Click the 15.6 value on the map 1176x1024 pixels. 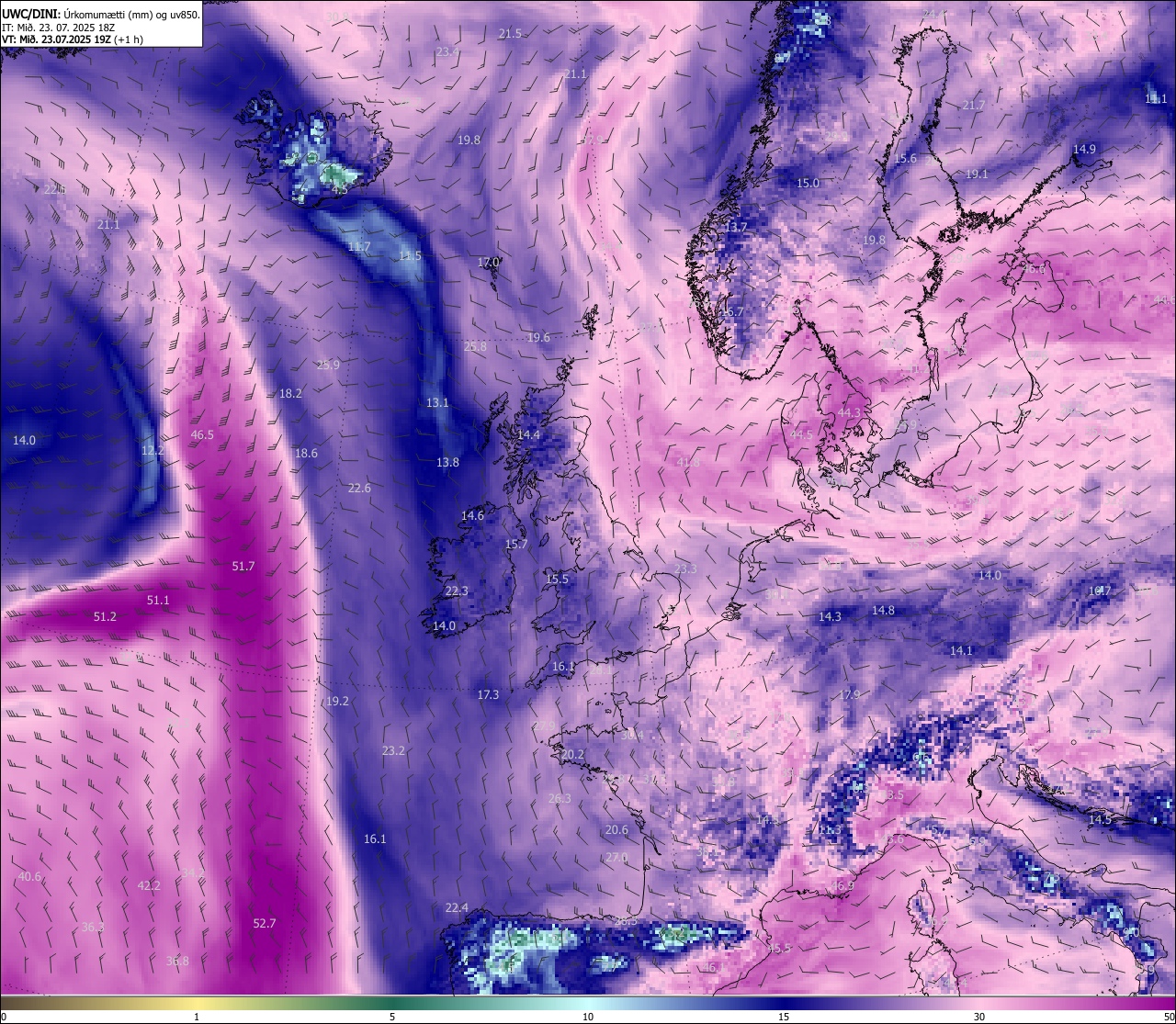(906, 158)
